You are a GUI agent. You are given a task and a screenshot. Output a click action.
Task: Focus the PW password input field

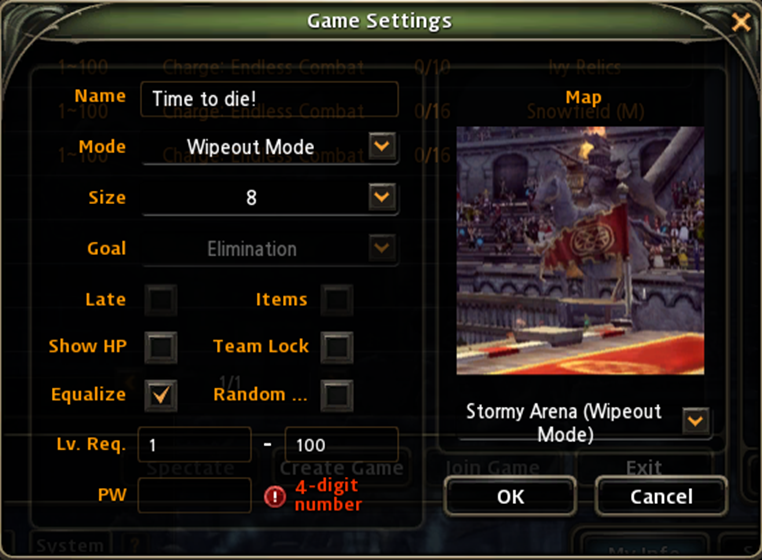[195, 495]
